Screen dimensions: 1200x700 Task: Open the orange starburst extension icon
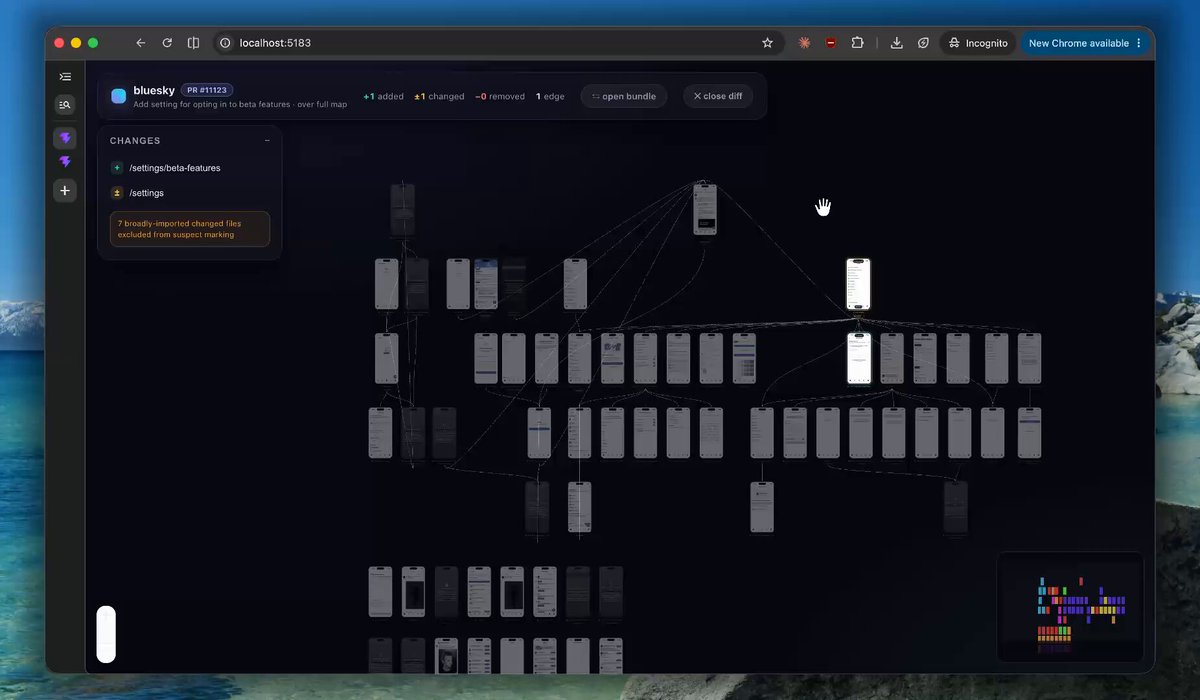click(804, 43)
